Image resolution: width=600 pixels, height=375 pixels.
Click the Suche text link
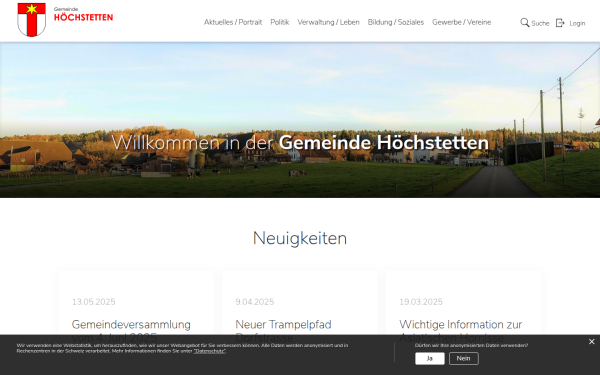coord(540,23)
